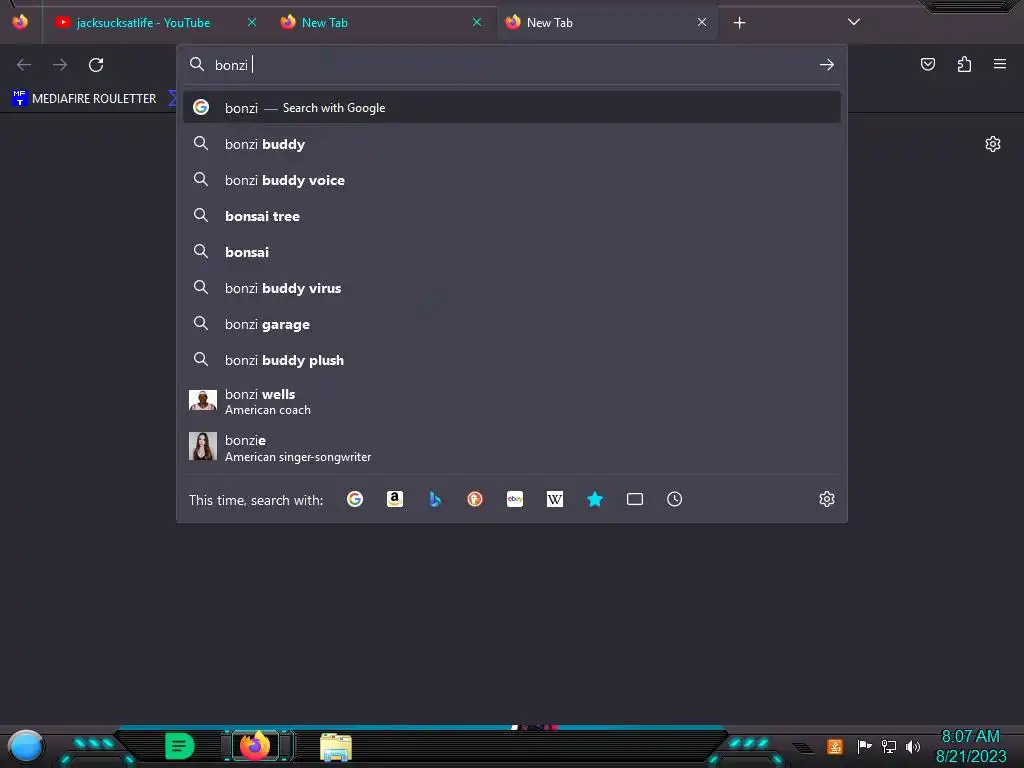Open Action Center flag tray icon
This screenshot has height=768, width=1024.
click(864, 746)
